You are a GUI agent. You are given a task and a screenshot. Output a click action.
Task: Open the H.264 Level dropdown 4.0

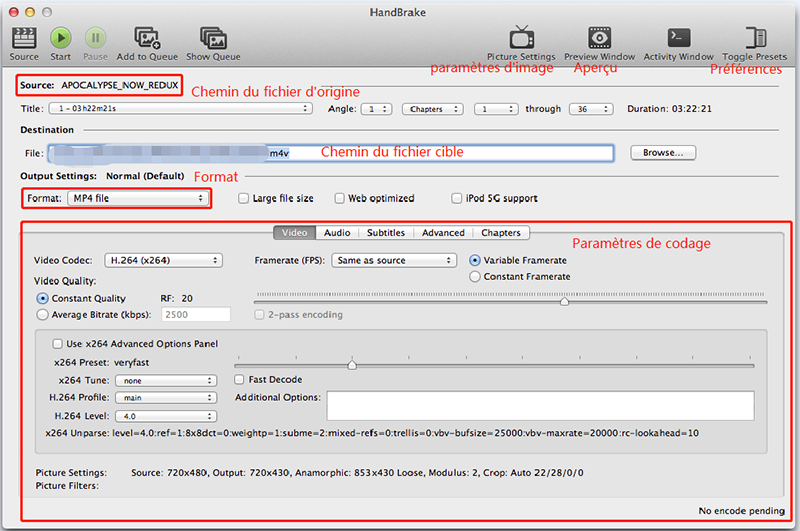tap(166, 416)
